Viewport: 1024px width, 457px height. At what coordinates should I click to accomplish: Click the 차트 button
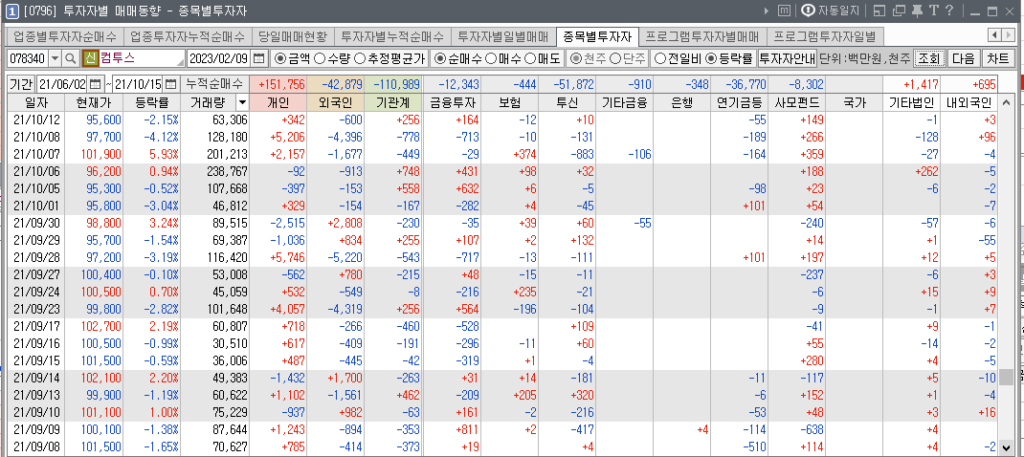pyautogui.click(x=998, y=59)
